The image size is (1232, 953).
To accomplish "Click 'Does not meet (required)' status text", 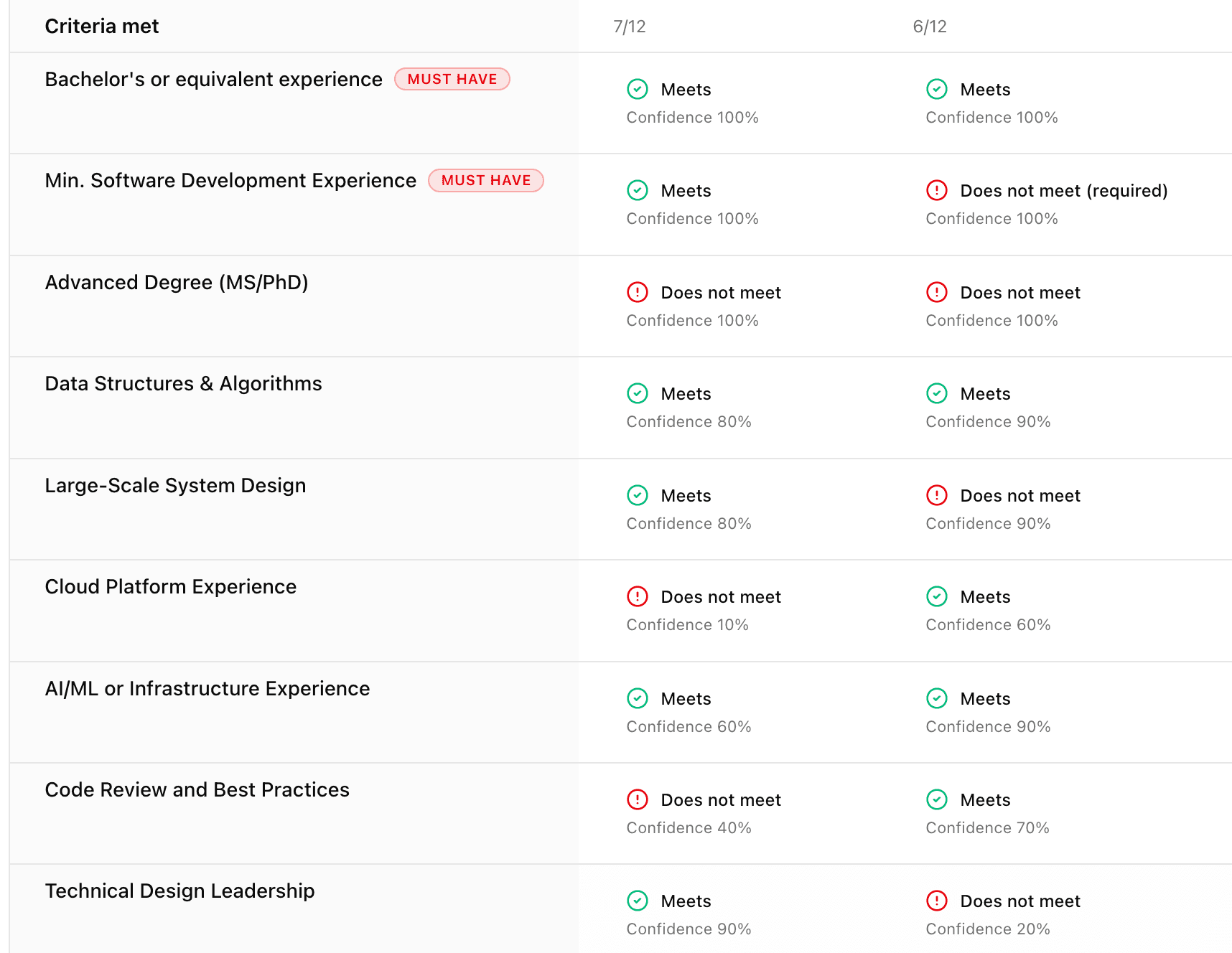I will click(x=1064, y=191).
